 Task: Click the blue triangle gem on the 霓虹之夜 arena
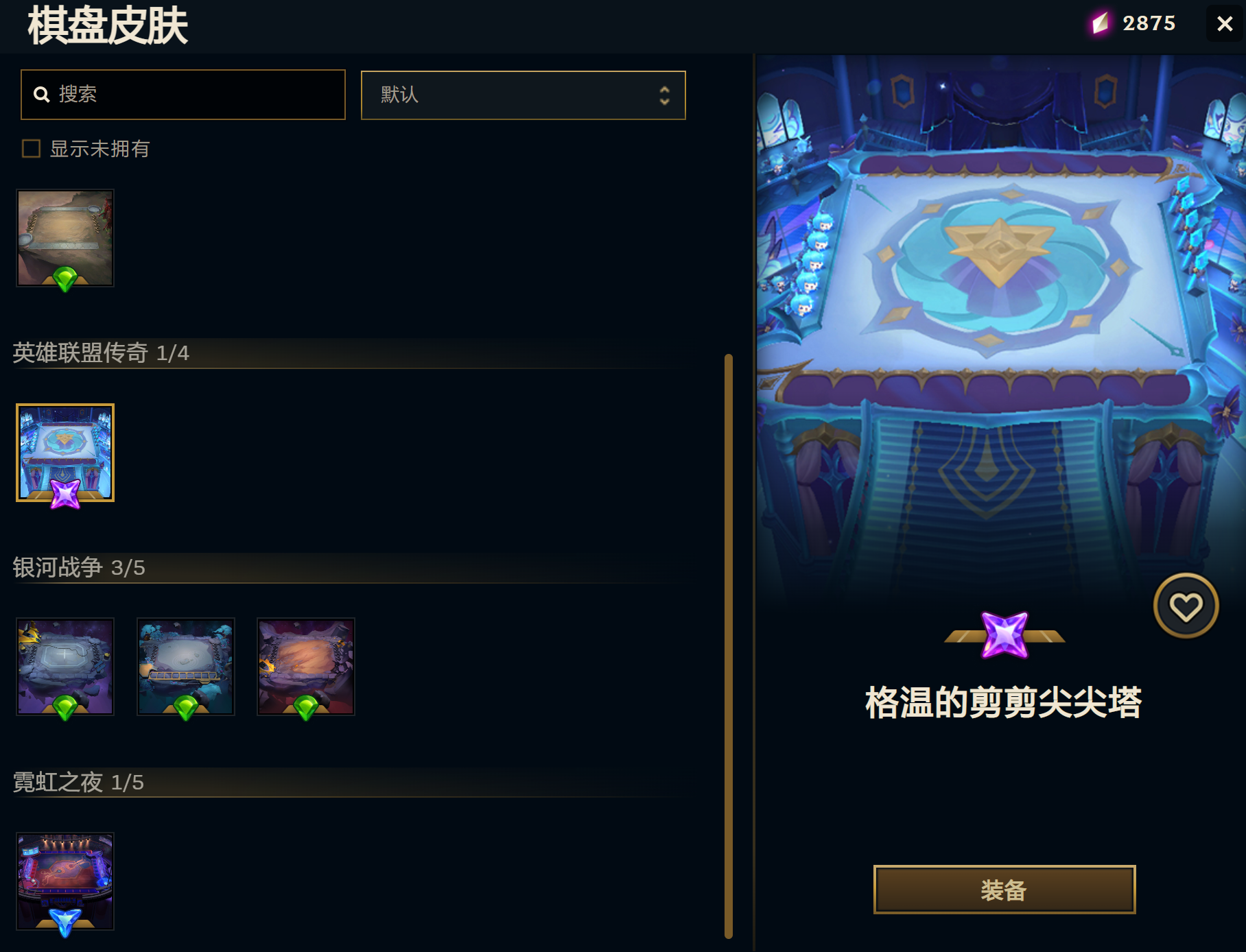[65, 922]
